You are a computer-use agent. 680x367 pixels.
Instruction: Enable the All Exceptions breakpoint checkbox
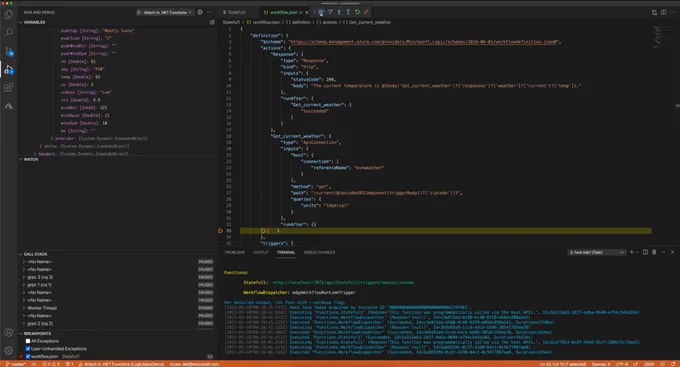tap(28, 341)
